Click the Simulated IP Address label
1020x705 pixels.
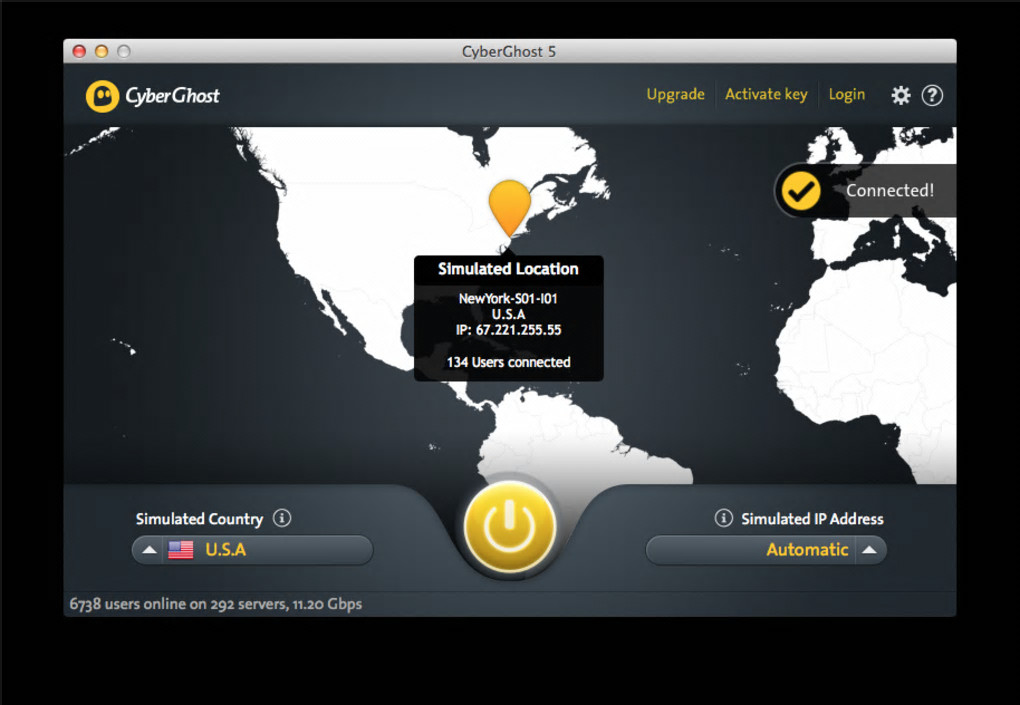coord(812,519)
